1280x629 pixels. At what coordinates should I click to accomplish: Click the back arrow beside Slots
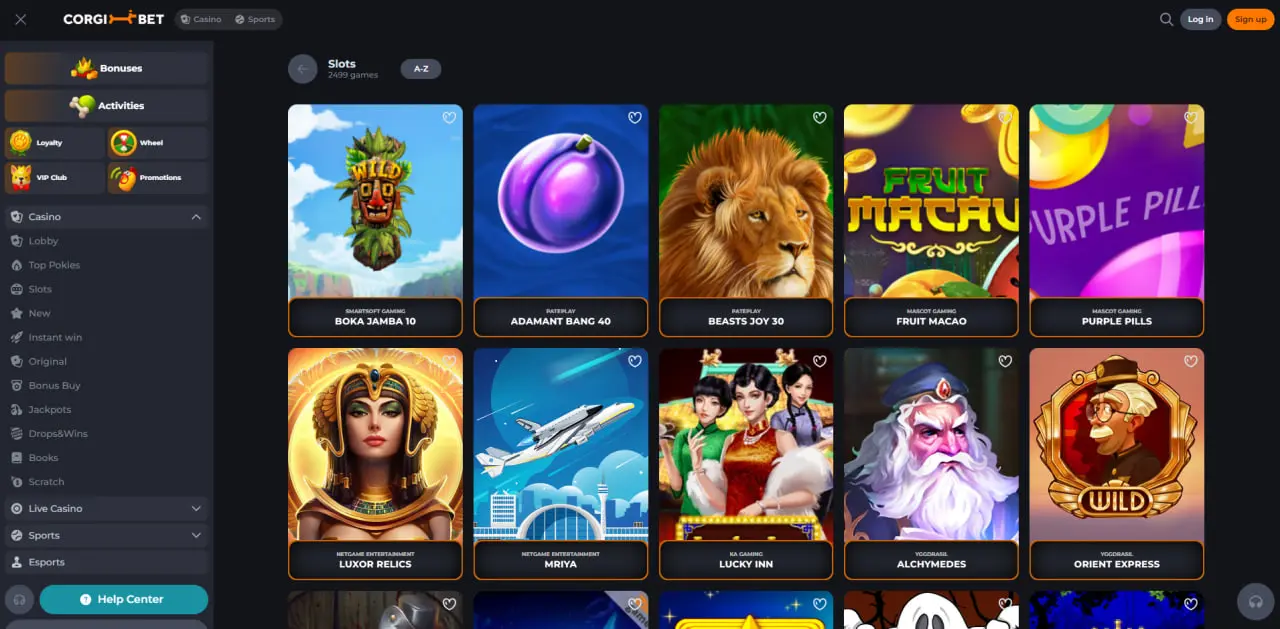(x=302, y=69)
